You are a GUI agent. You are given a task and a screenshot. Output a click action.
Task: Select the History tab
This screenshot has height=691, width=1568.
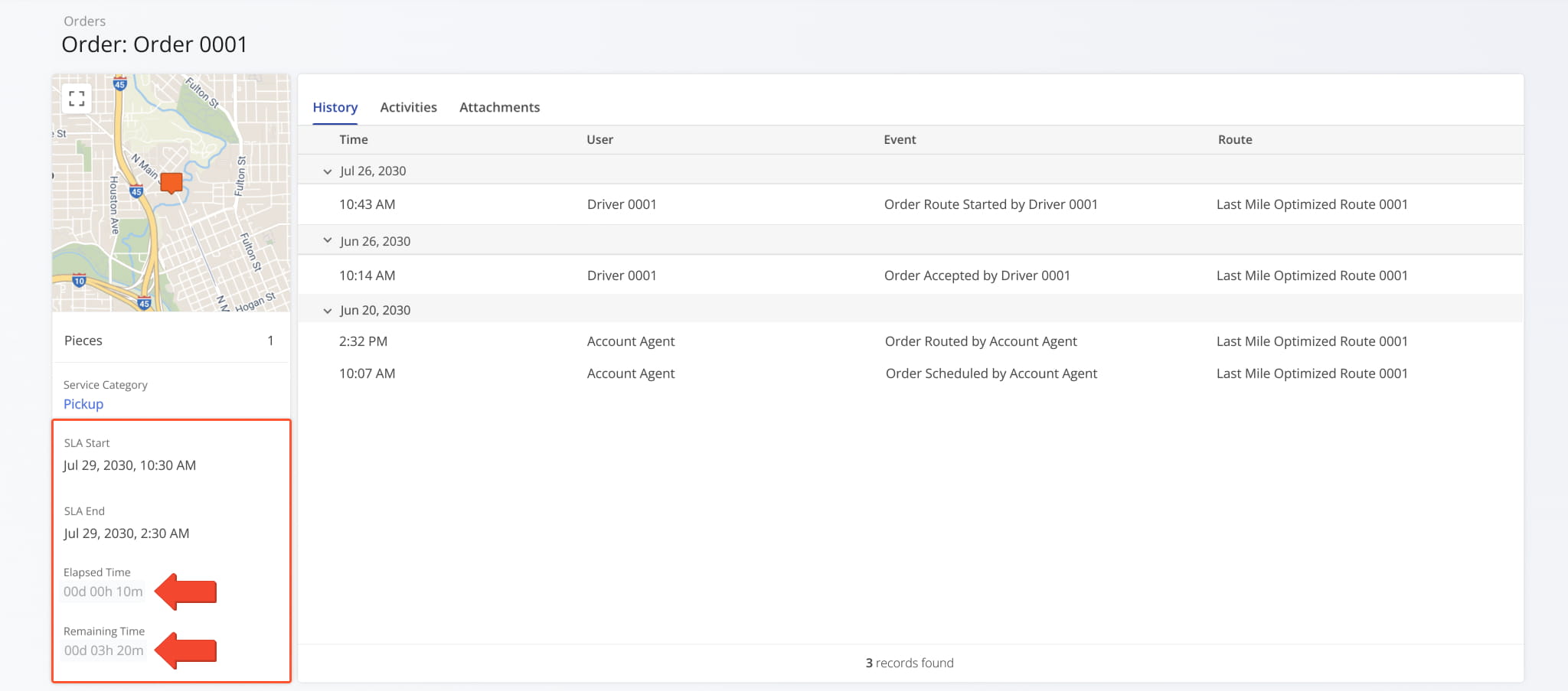tap(335, 107)
